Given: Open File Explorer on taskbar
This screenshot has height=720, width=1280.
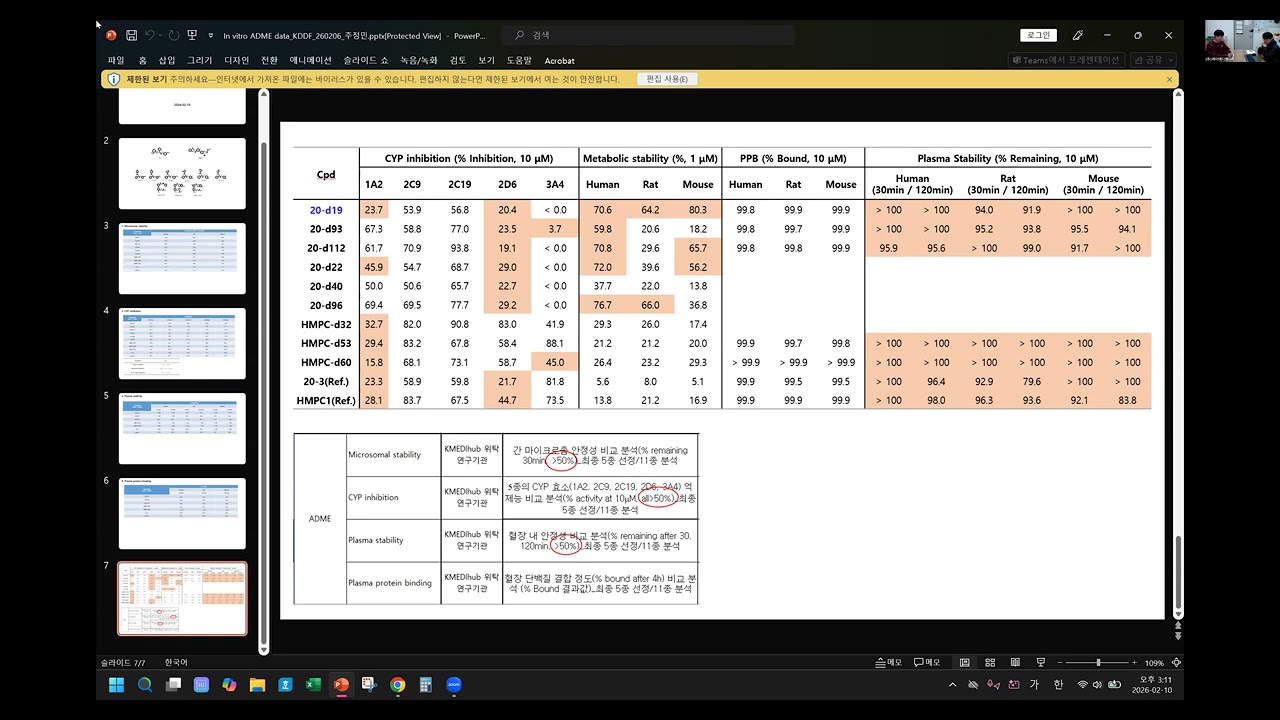Looking at the screenshot, I should point(257,685).
